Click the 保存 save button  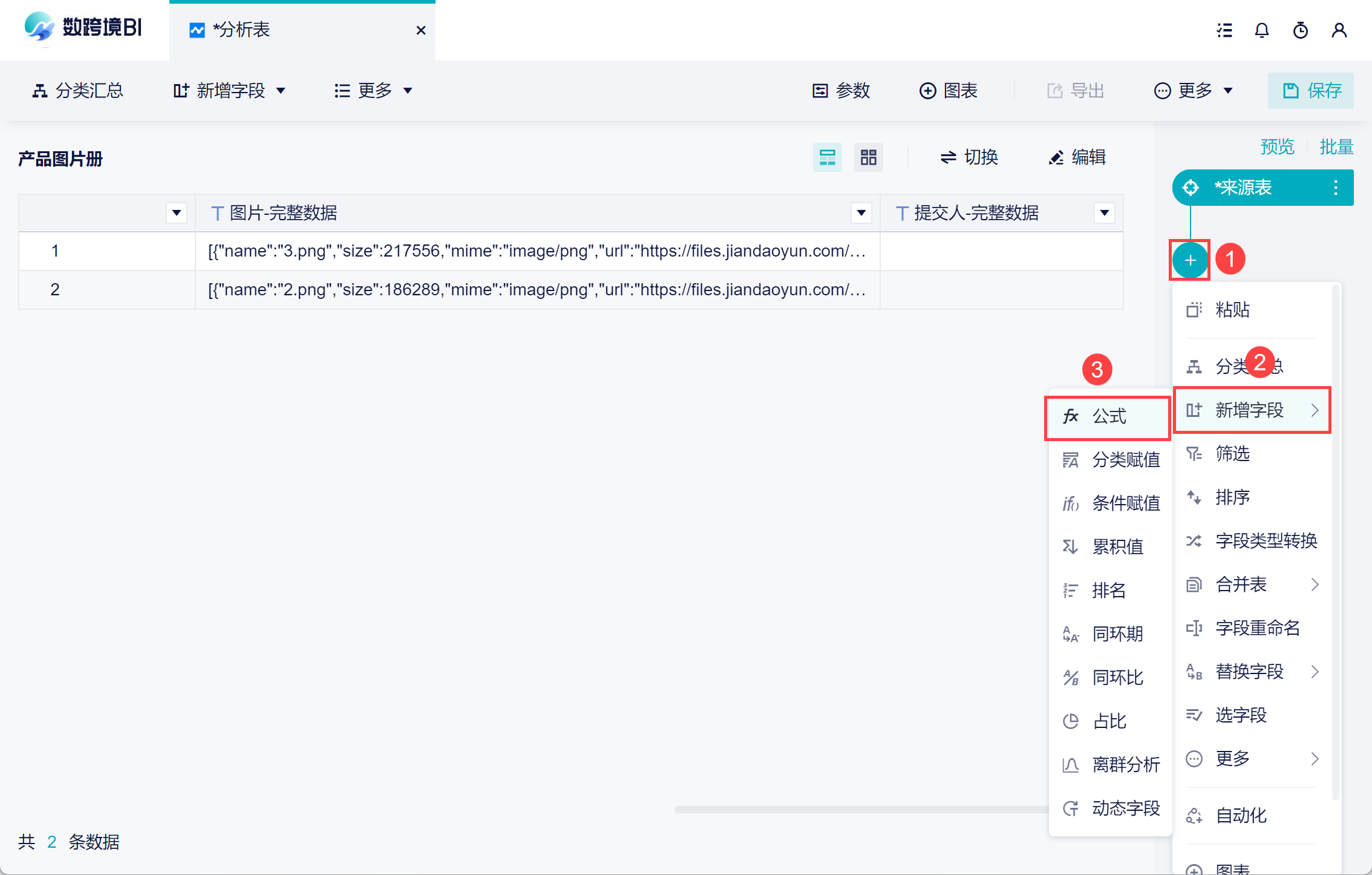[x=1311, y=91]
